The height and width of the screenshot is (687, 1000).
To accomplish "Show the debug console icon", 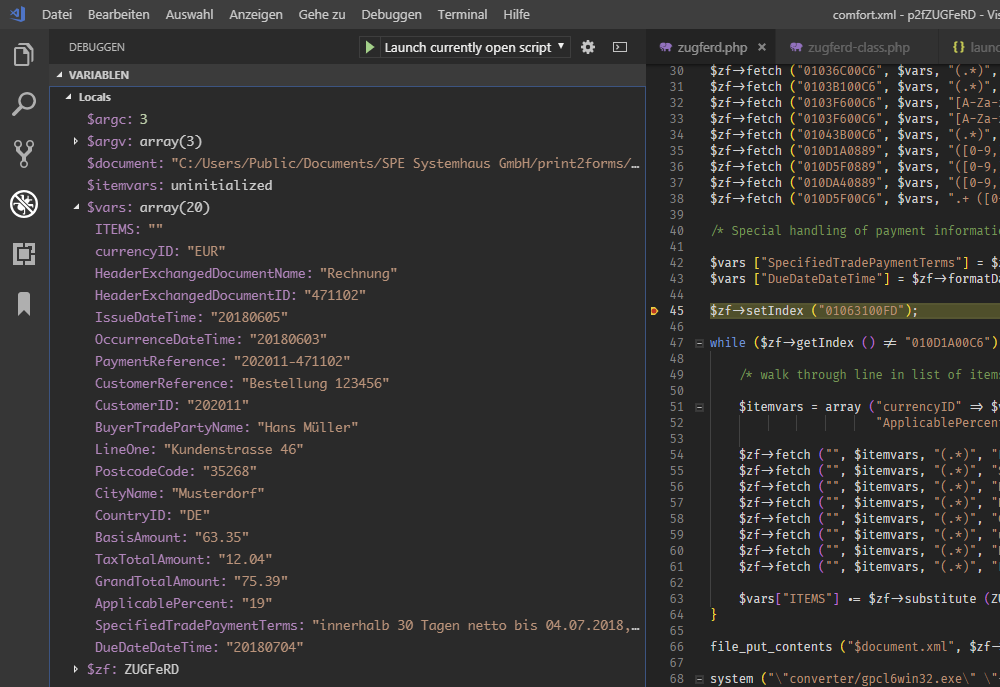I will click(620, 47).
